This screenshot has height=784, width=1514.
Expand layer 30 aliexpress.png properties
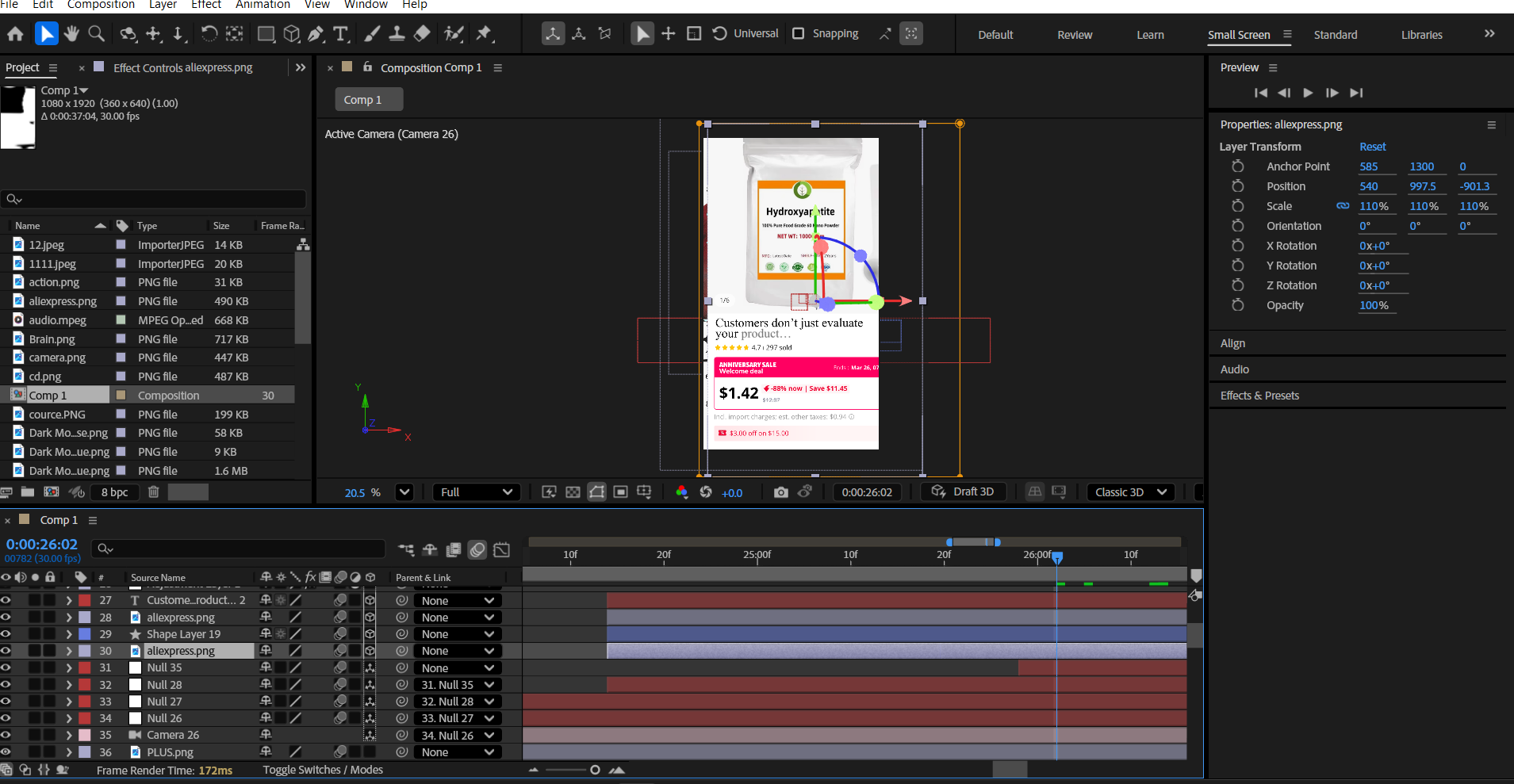69,651
